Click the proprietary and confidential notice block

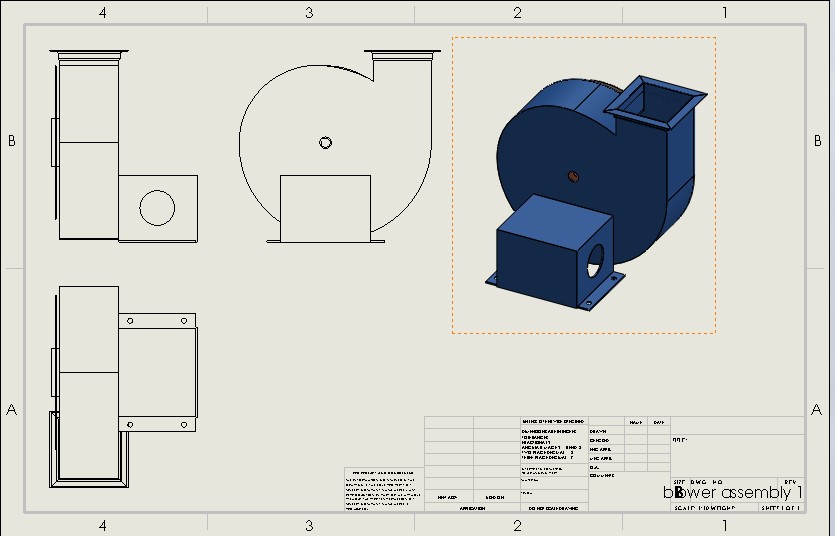[382, 490]
